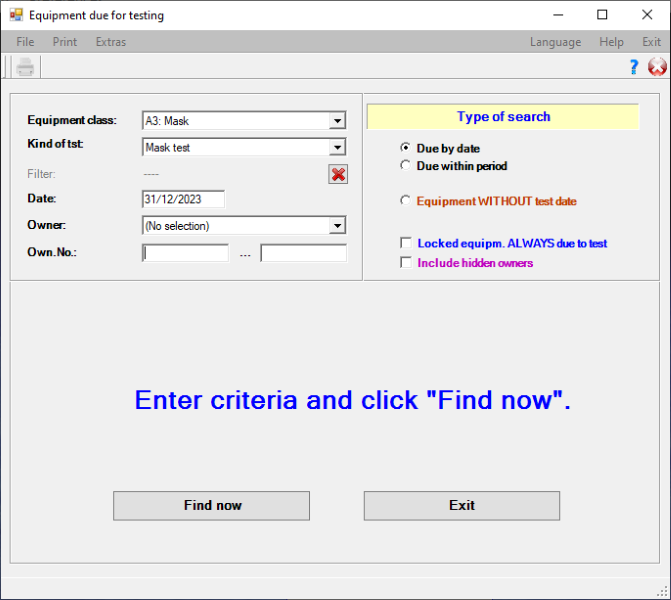This screenshot has height=600, width=671.
Task: Open help via blue question mark icon
Action: (633, 67)
